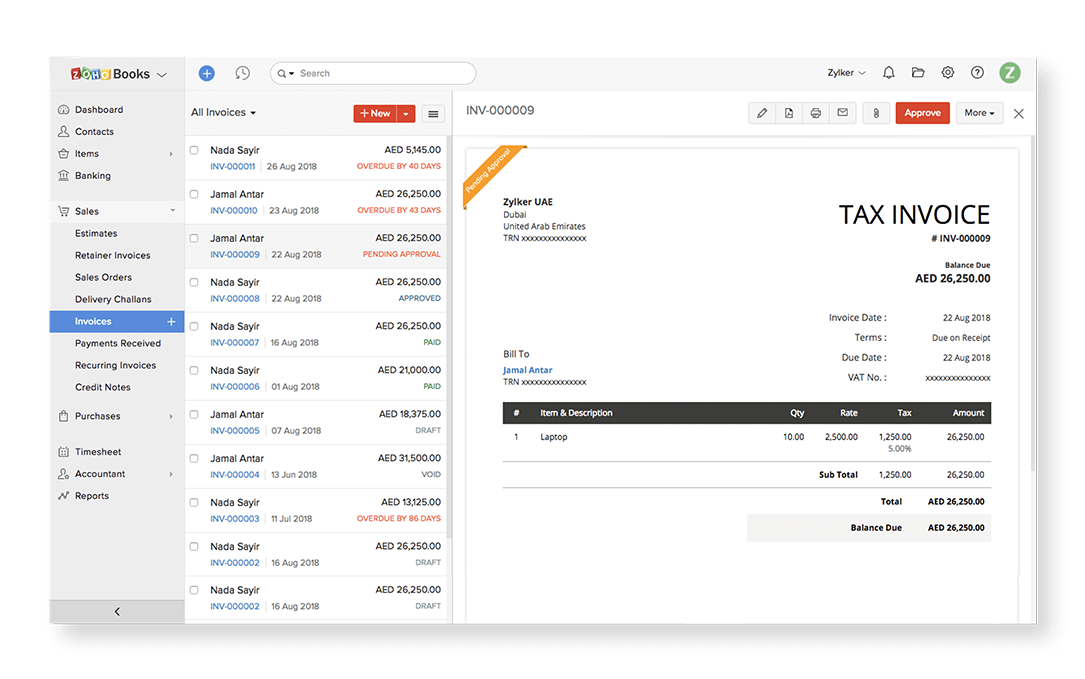Click the OVERDUE BY 86 DAYS status
The height and width of the screenshot is (679, 1085).
(x=399, y=518)
